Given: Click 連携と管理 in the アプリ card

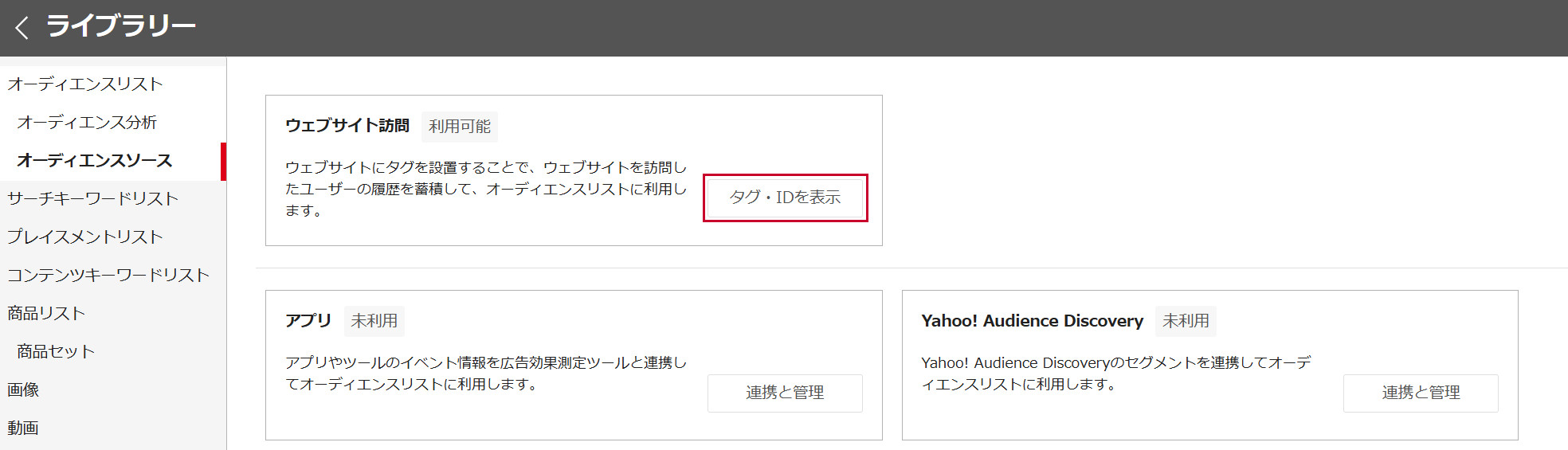Looking at the screenshot, I should coord(785,393).
